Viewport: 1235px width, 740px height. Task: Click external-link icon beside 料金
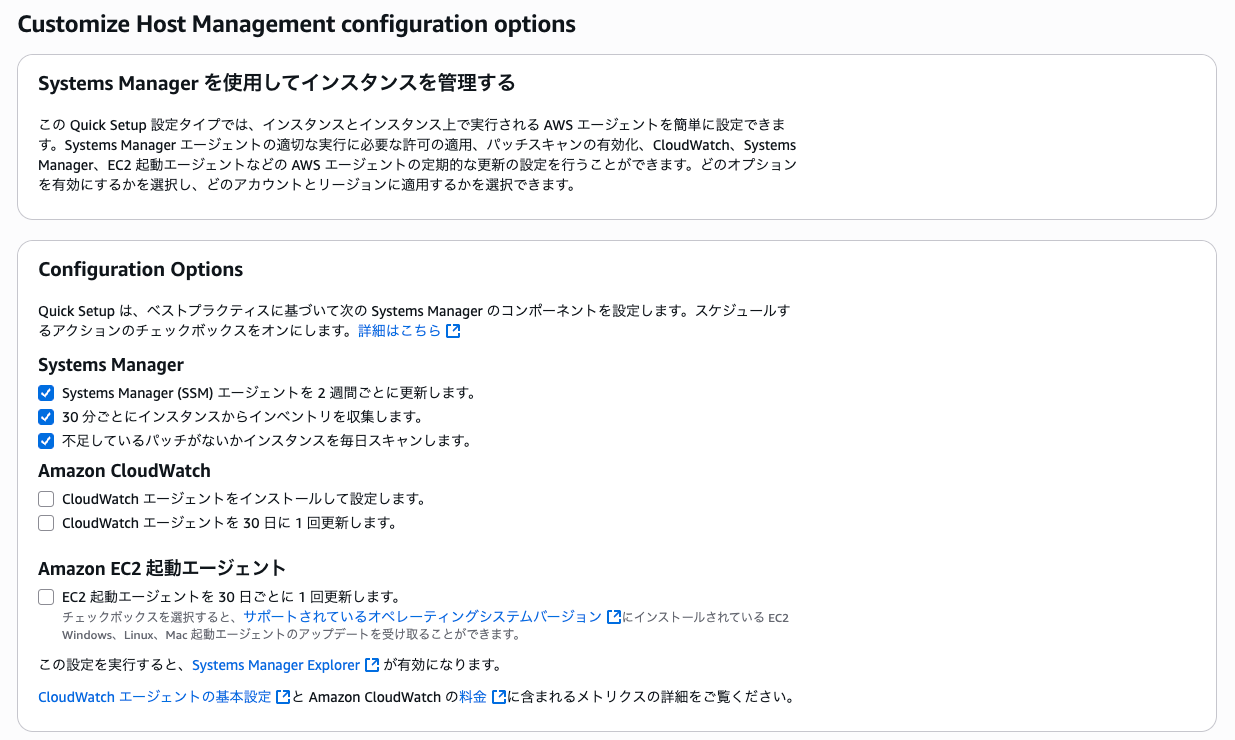pyautogui.click(x=499, y=697)
